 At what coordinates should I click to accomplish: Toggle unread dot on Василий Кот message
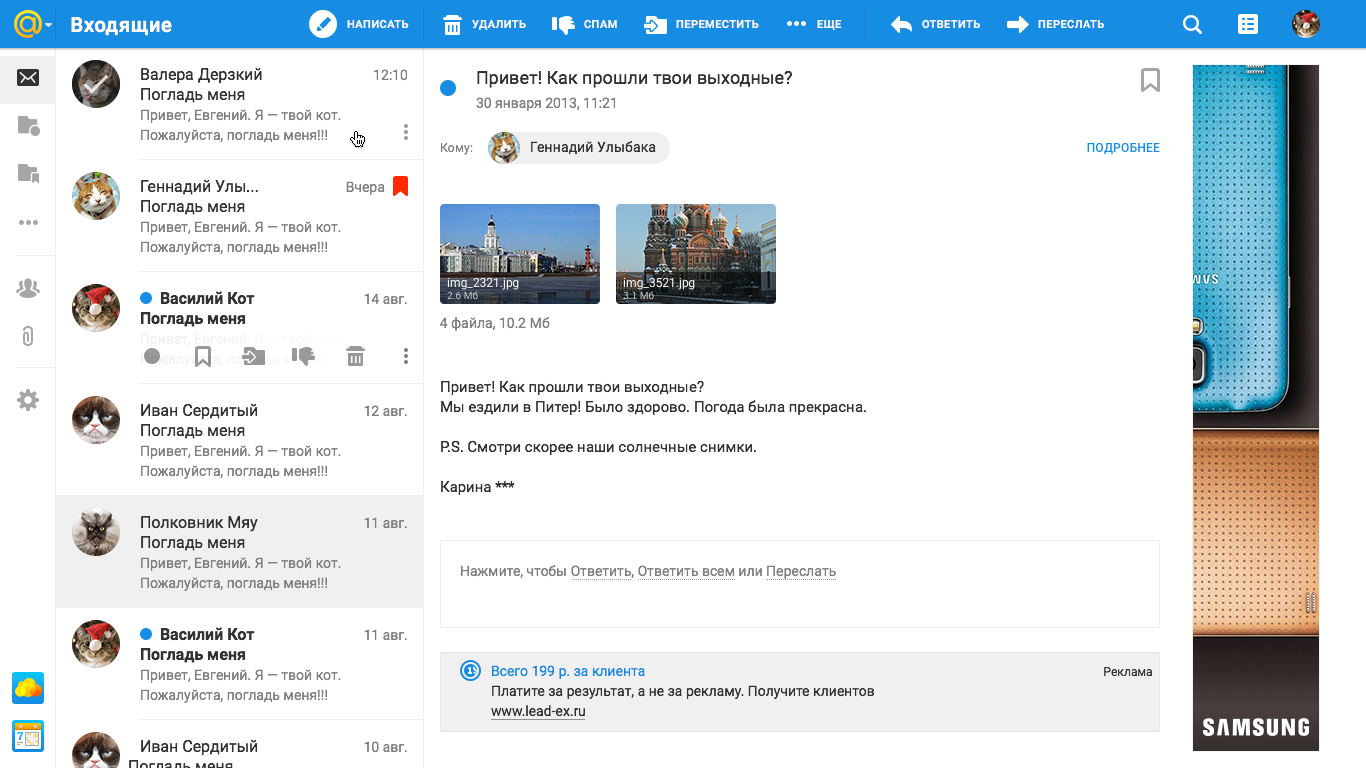pos(152,355)
